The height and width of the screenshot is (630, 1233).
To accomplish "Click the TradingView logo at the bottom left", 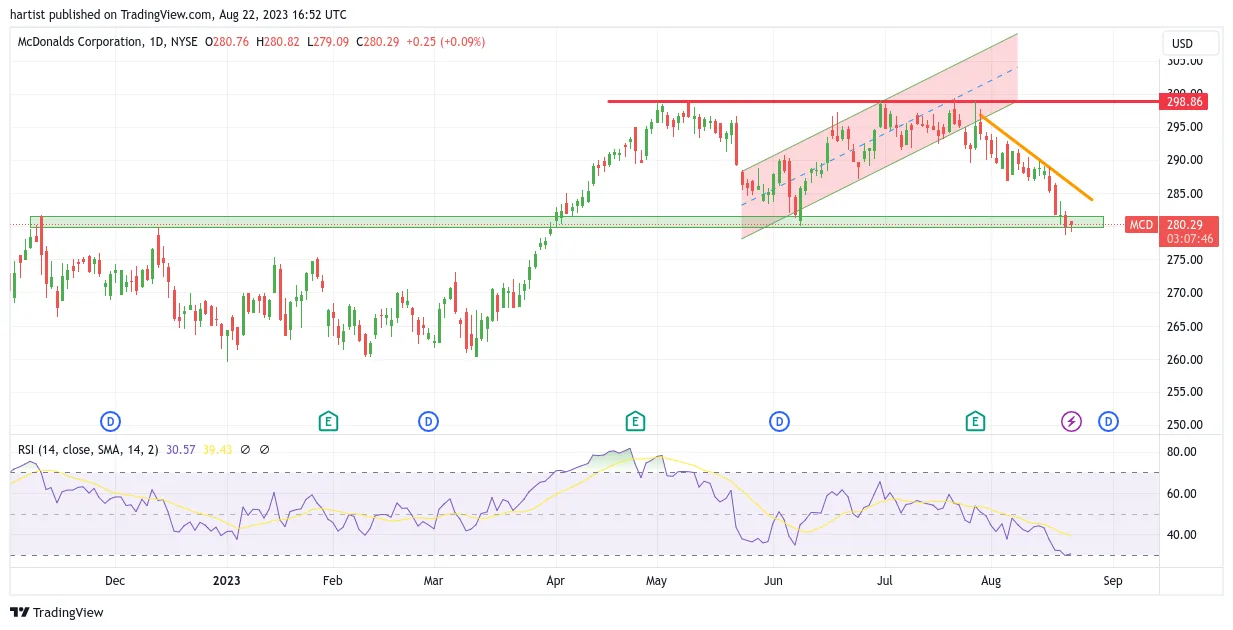I will pos(57,612).
